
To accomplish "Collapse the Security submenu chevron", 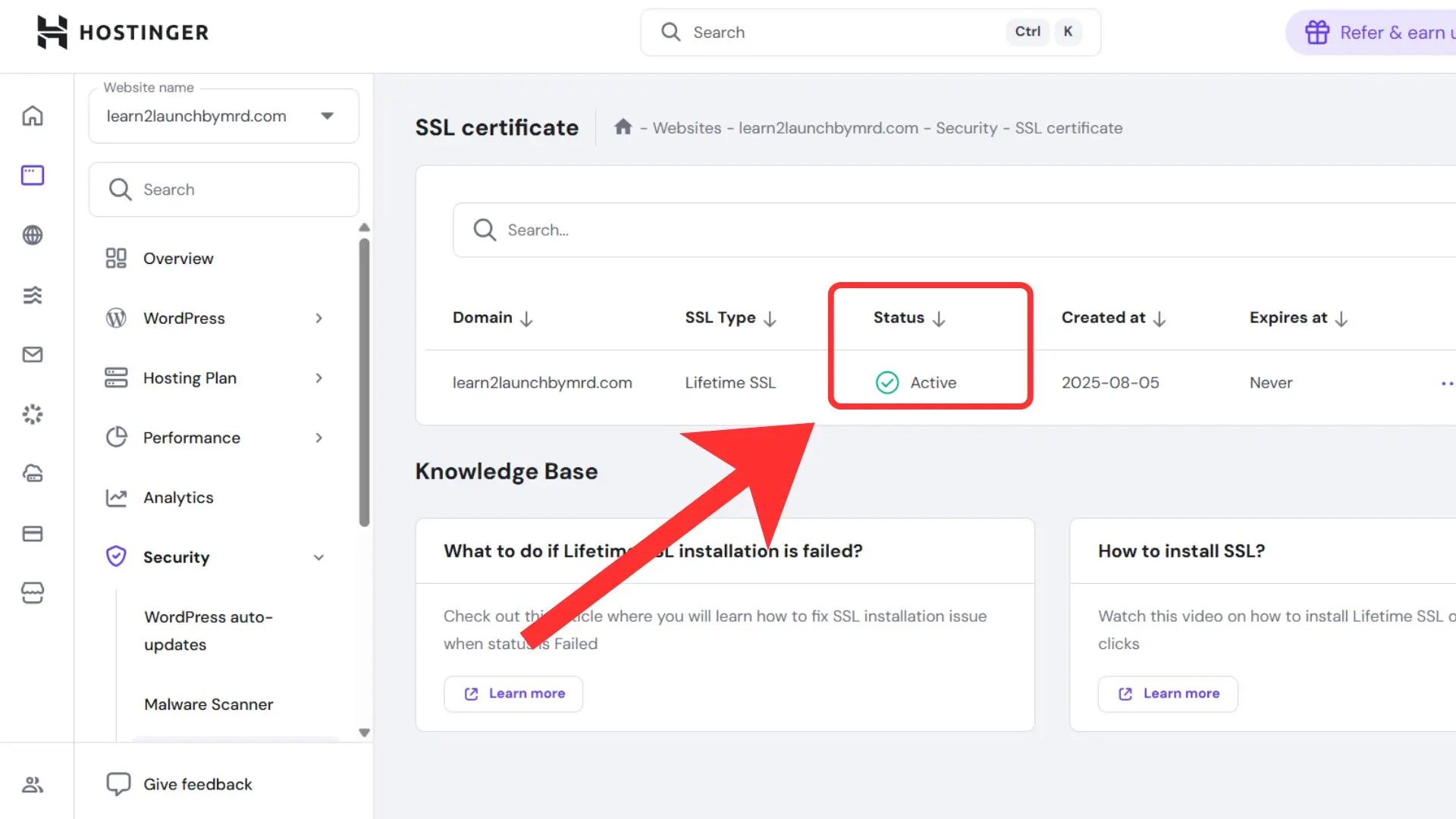I will tap(319, 557).
